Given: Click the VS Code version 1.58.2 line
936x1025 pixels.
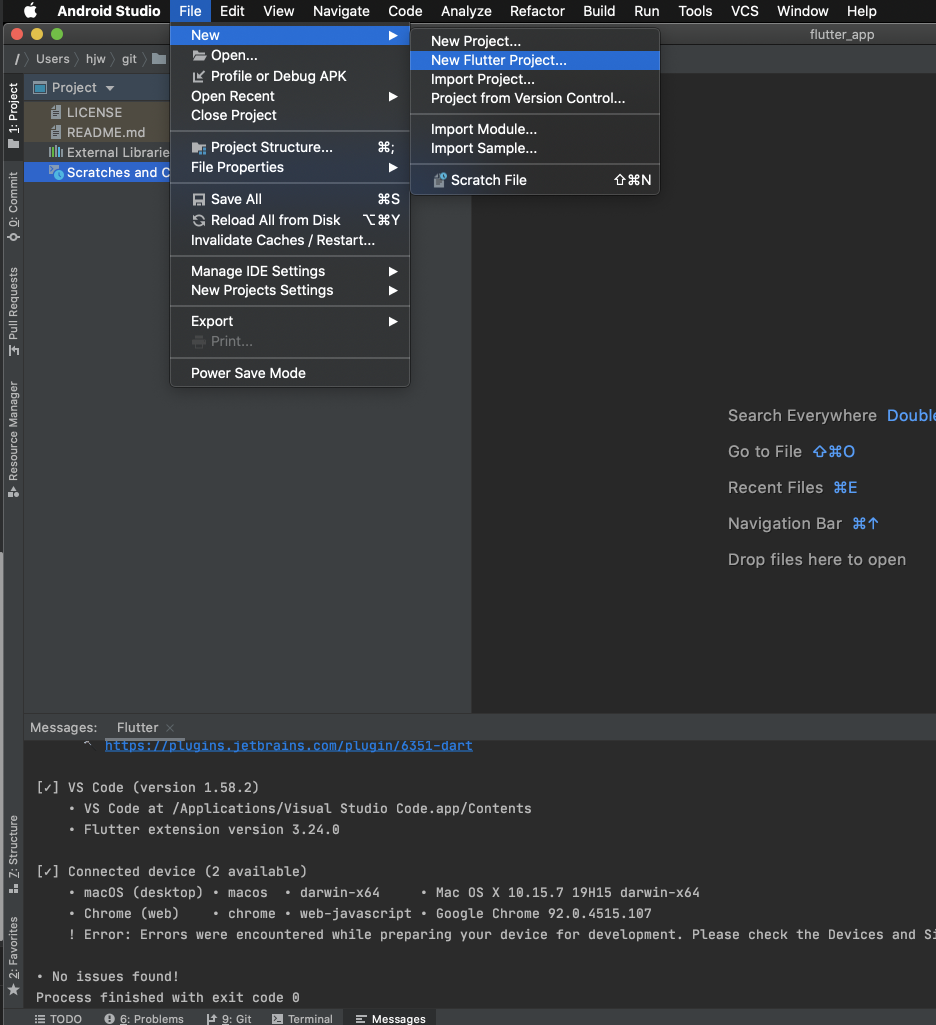Looking at the screenshot, I should tap(148, 788).
